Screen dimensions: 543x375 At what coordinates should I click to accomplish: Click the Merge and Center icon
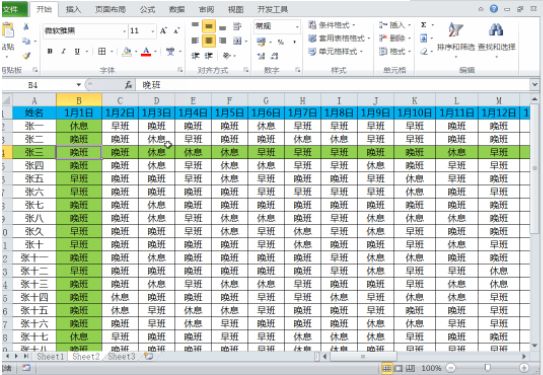(237, 41)
